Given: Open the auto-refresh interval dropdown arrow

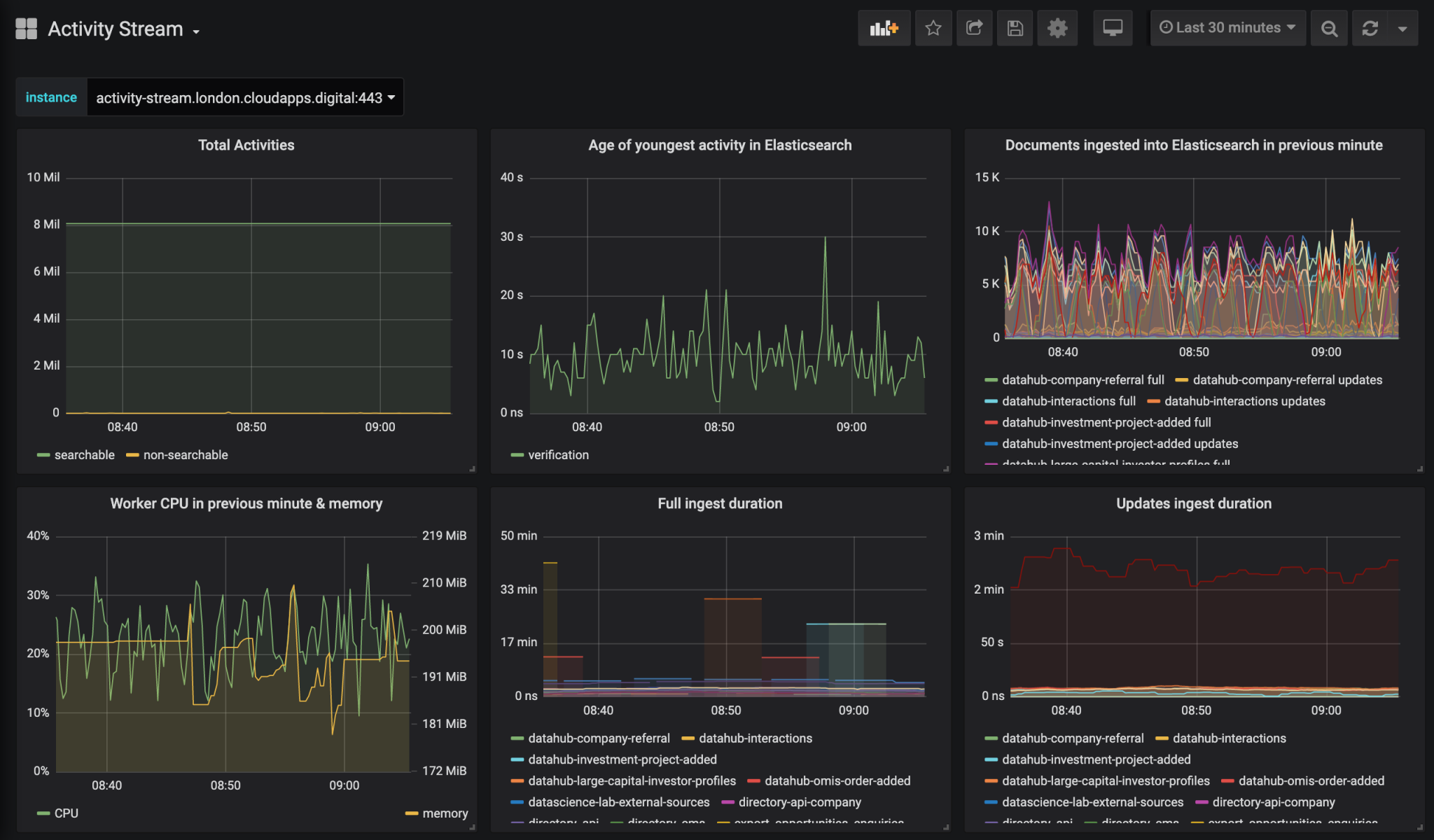Looking at the screenshot, I should pyautogui.click(x=1402, y=28).
